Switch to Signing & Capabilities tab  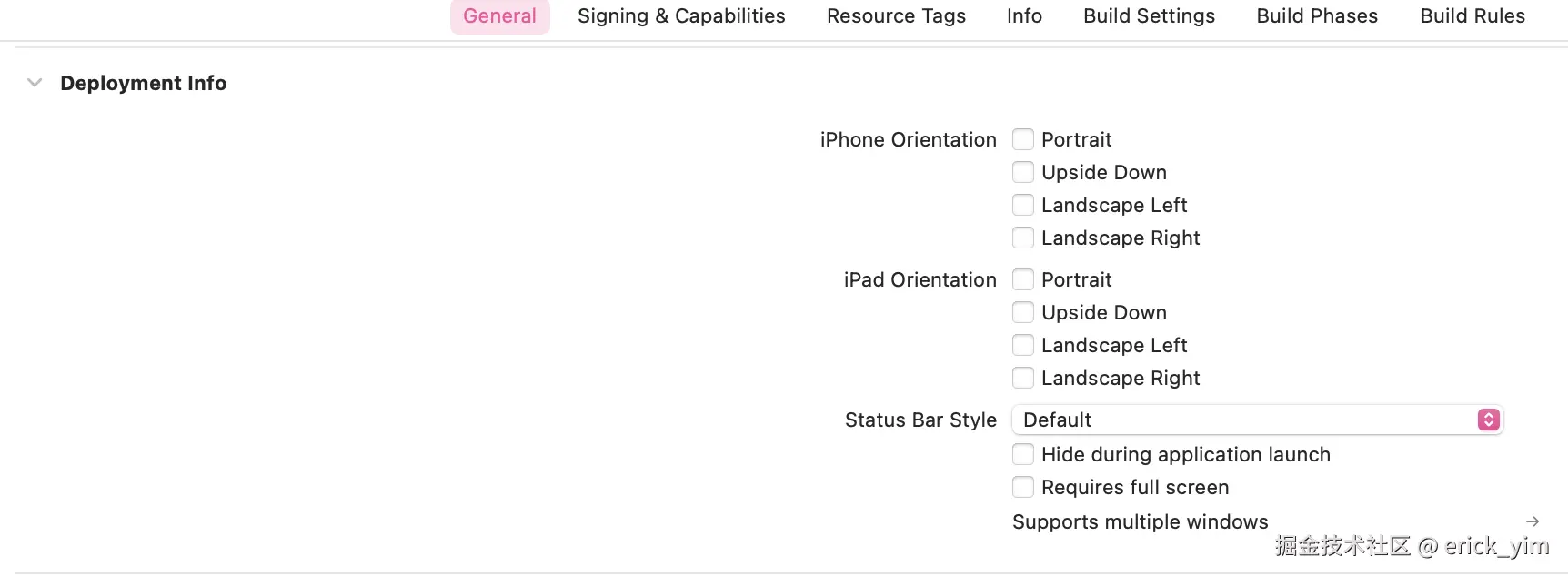681,16
